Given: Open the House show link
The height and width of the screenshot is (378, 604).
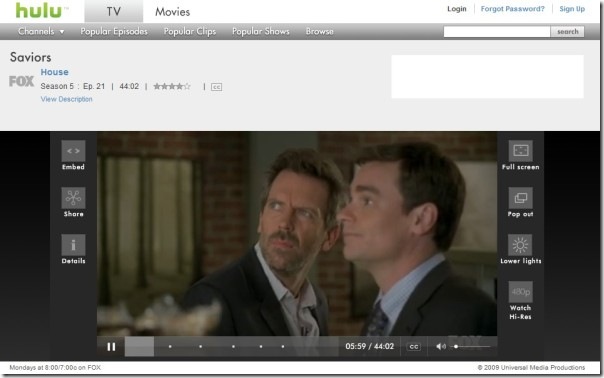Looking at the screenshot, I should pyautogui.click(x=55, y=72).
